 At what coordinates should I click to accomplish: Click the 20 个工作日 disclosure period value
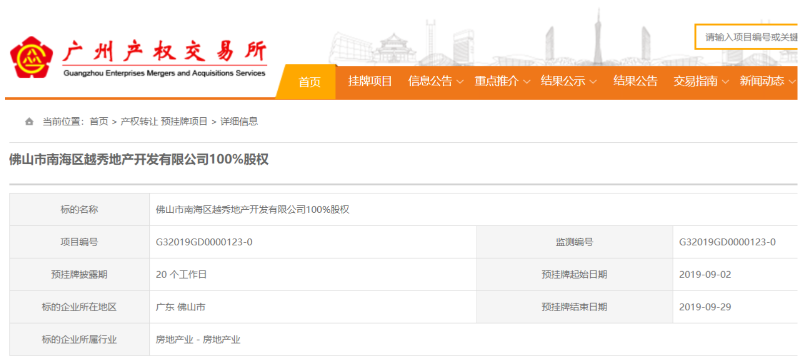point(181,275)
